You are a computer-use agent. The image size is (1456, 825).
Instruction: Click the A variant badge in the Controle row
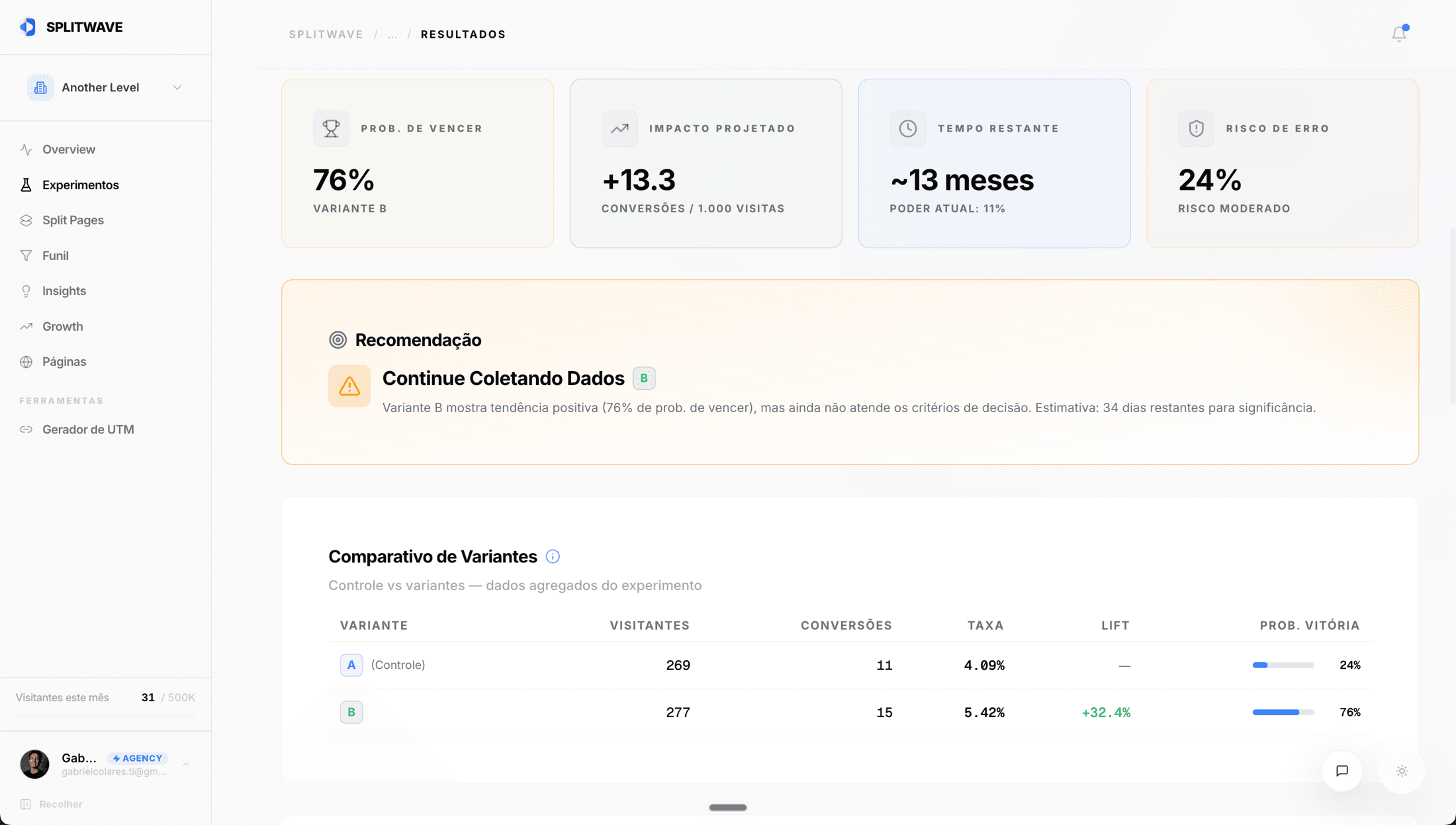click(x=351, y=665)
